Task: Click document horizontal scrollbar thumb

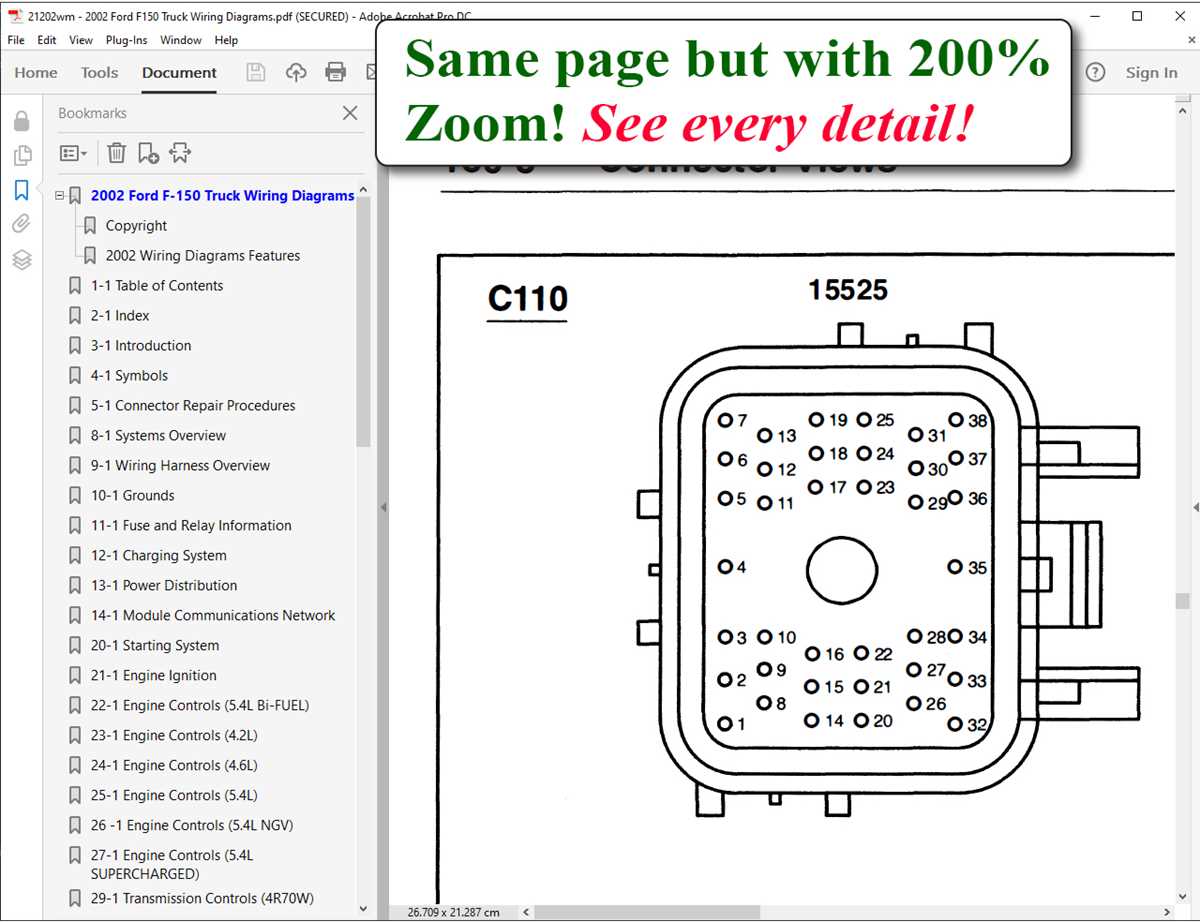Action: point(647,912)
